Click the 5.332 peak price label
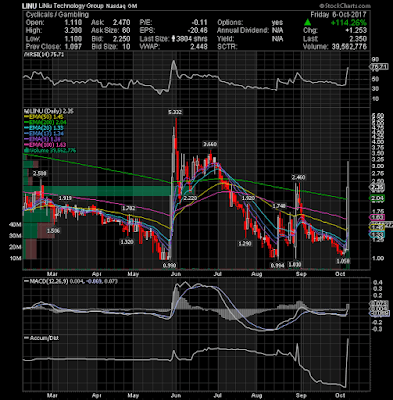393x400 pixels. (x=175, y=112)
